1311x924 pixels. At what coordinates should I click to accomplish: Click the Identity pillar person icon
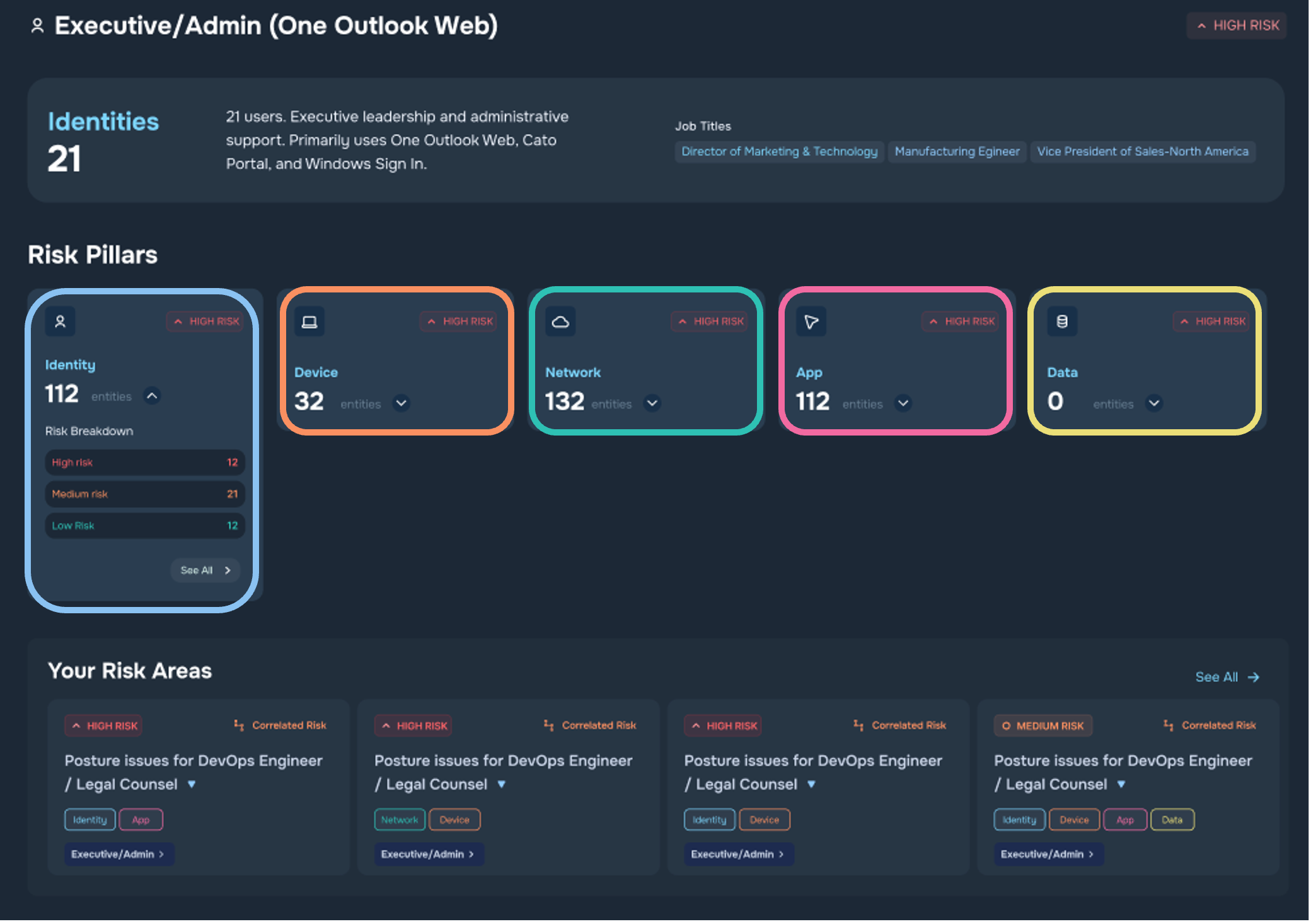[x=61, y=321]
